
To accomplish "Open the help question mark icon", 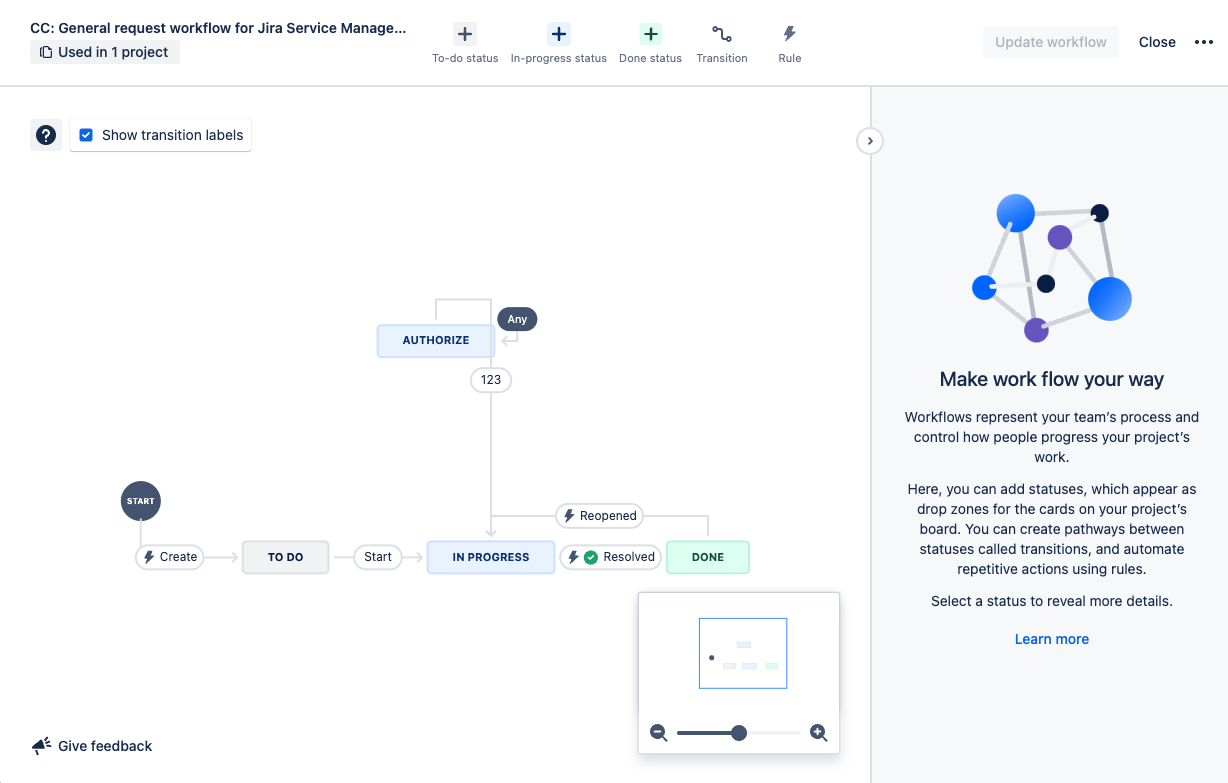I will [46, 135].
